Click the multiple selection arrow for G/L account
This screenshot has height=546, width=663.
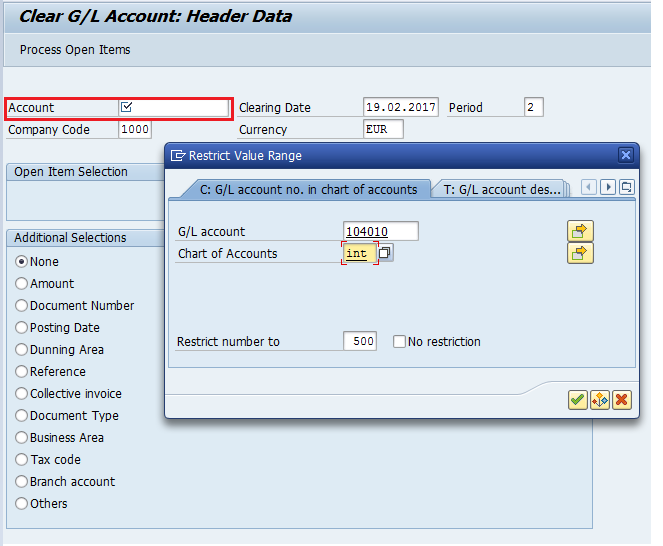(580, 231)
